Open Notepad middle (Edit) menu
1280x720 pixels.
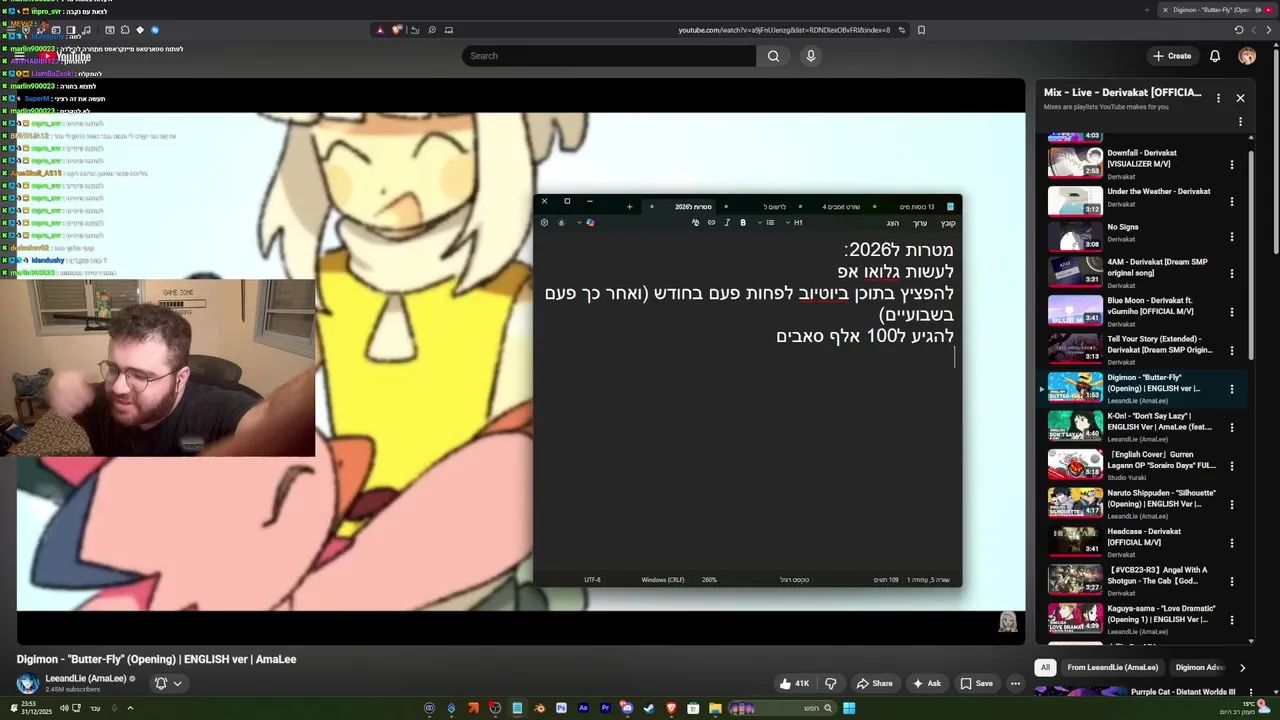click(x=920, y=223)
